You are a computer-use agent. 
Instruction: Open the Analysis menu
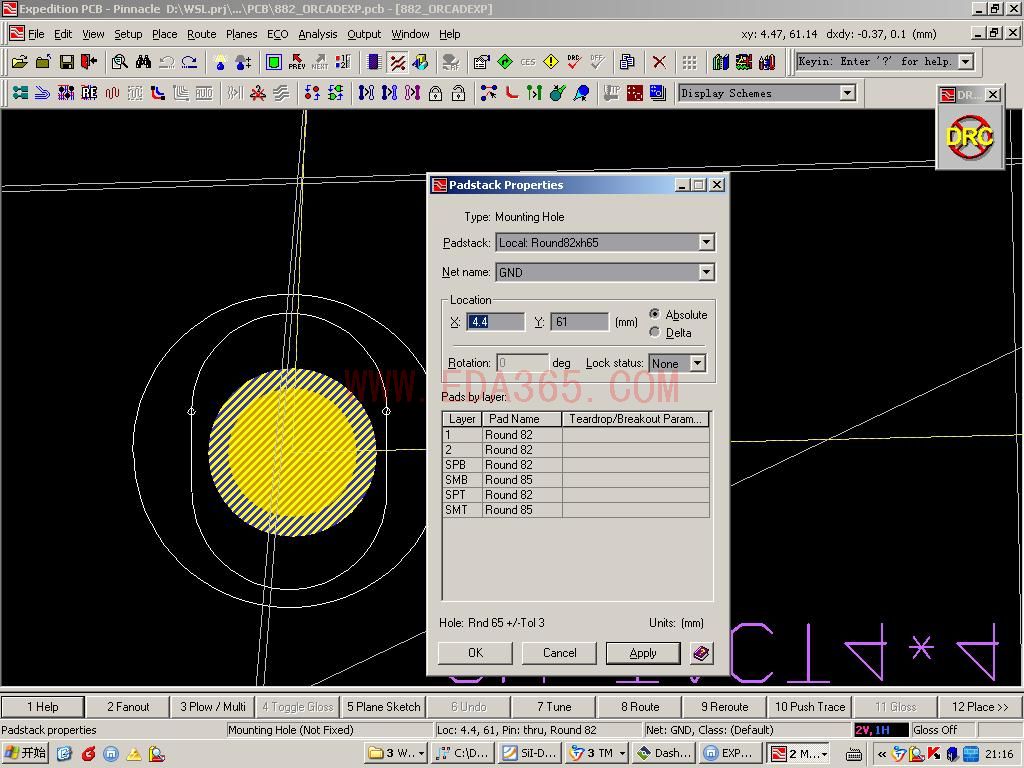317,34
